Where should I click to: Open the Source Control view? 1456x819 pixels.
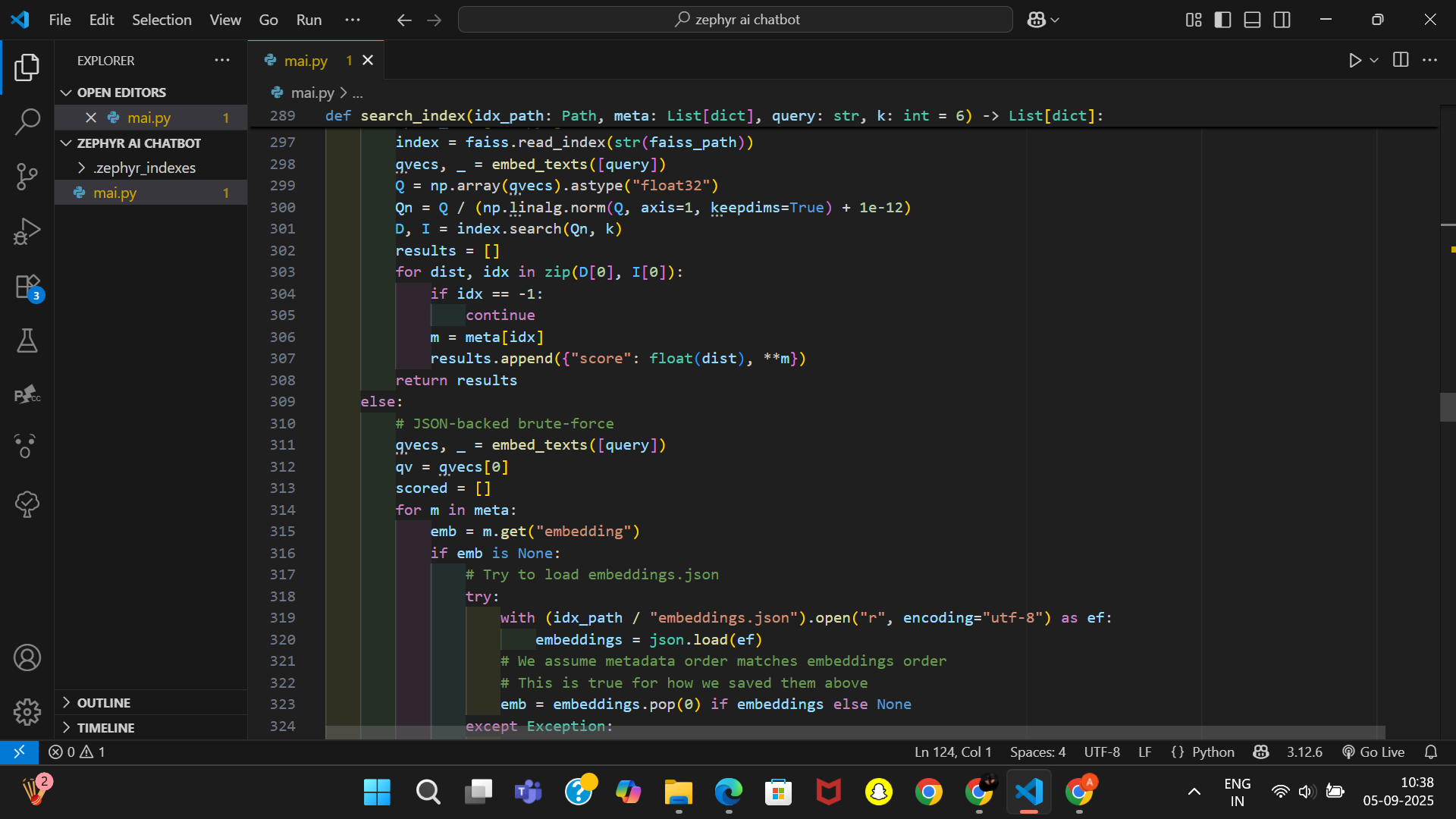click(x=27, y=176)
